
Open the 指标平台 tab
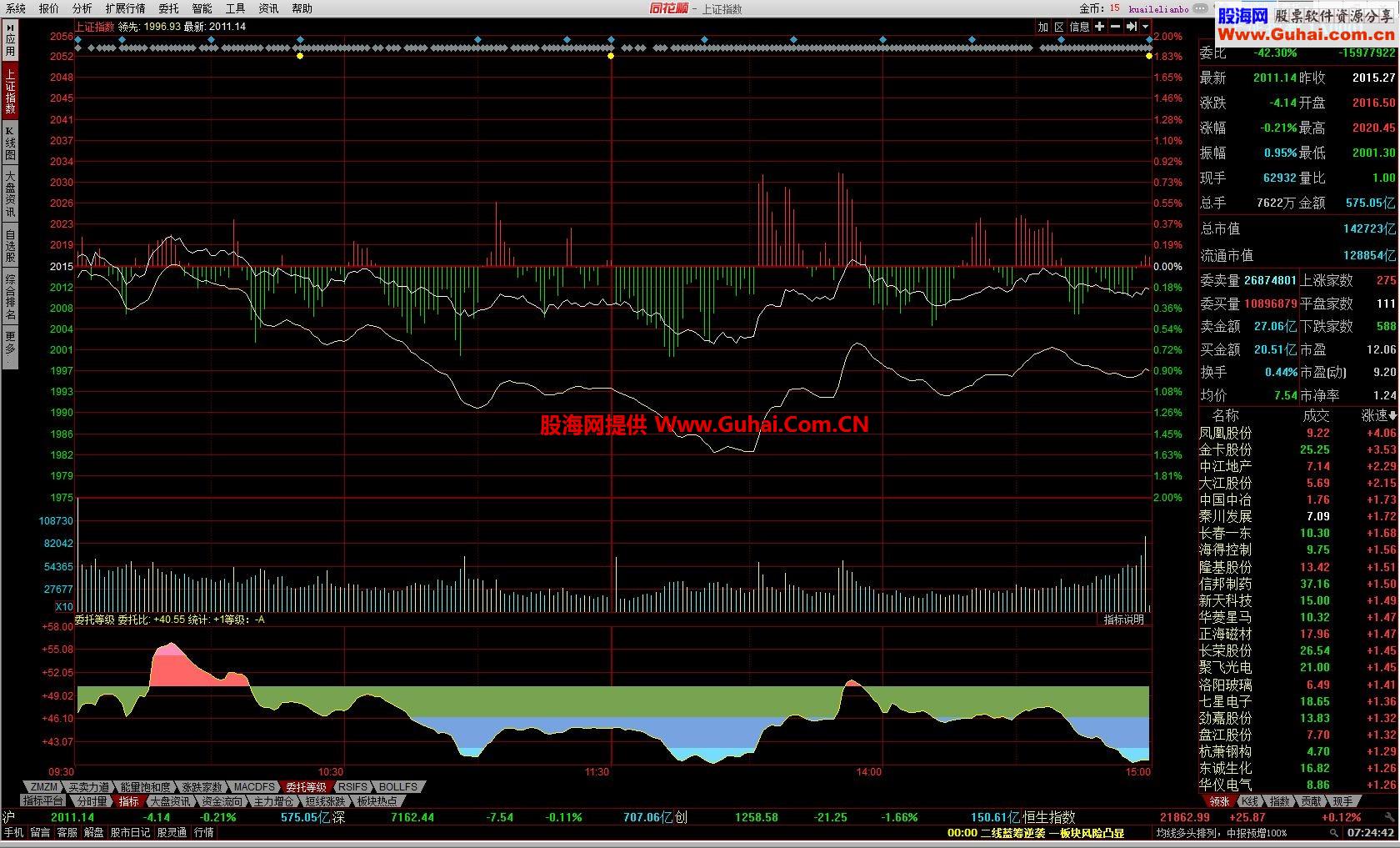coord(43,801)
